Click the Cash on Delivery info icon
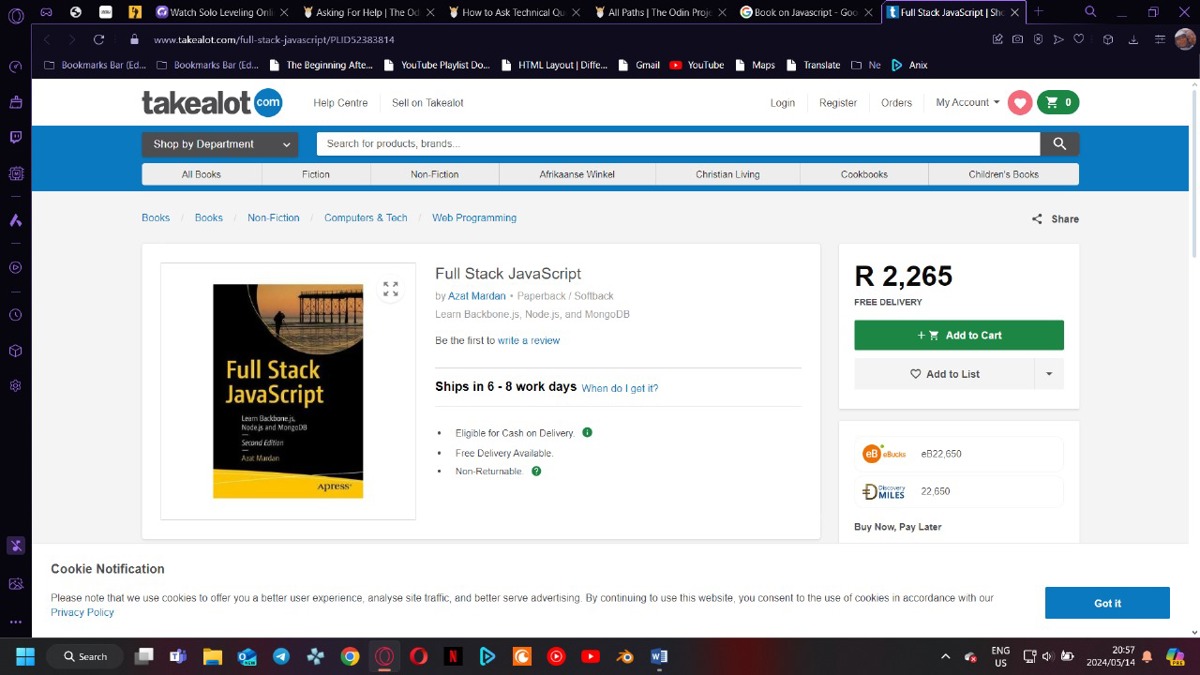The image size is (1200, 675). tap(587, 433)
